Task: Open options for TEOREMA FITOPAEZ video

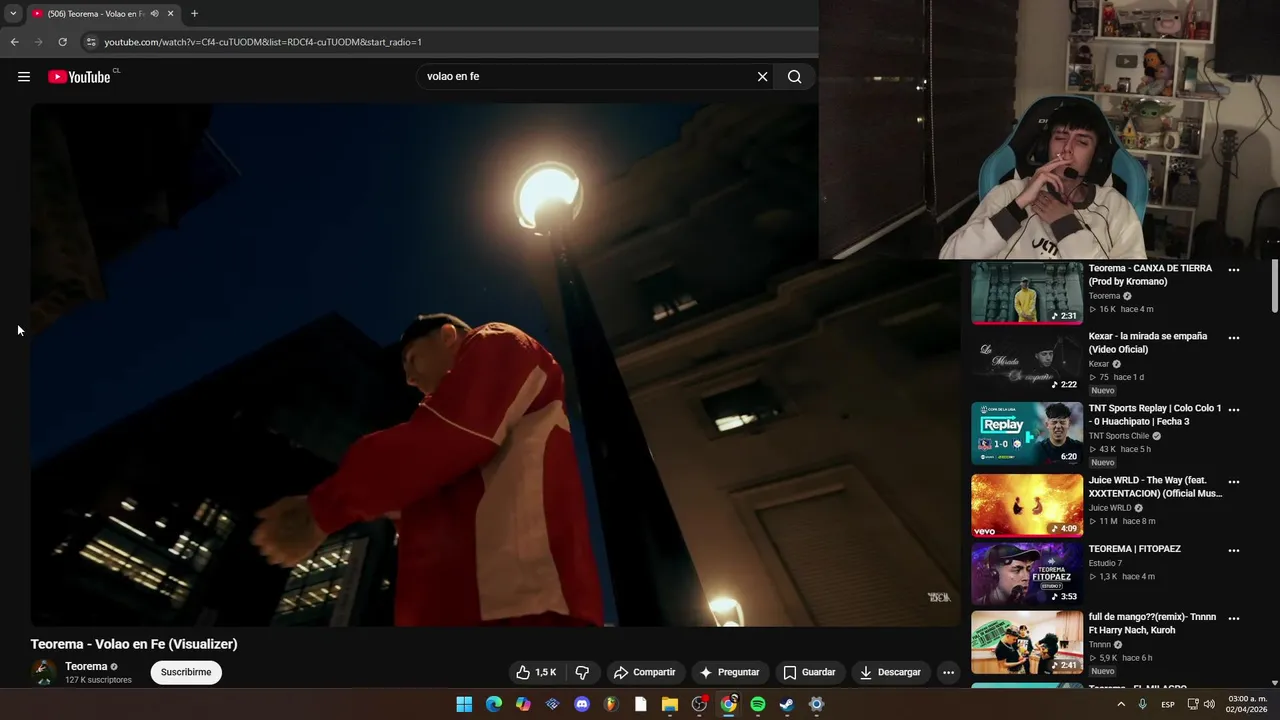Action: coord(1233,551)
